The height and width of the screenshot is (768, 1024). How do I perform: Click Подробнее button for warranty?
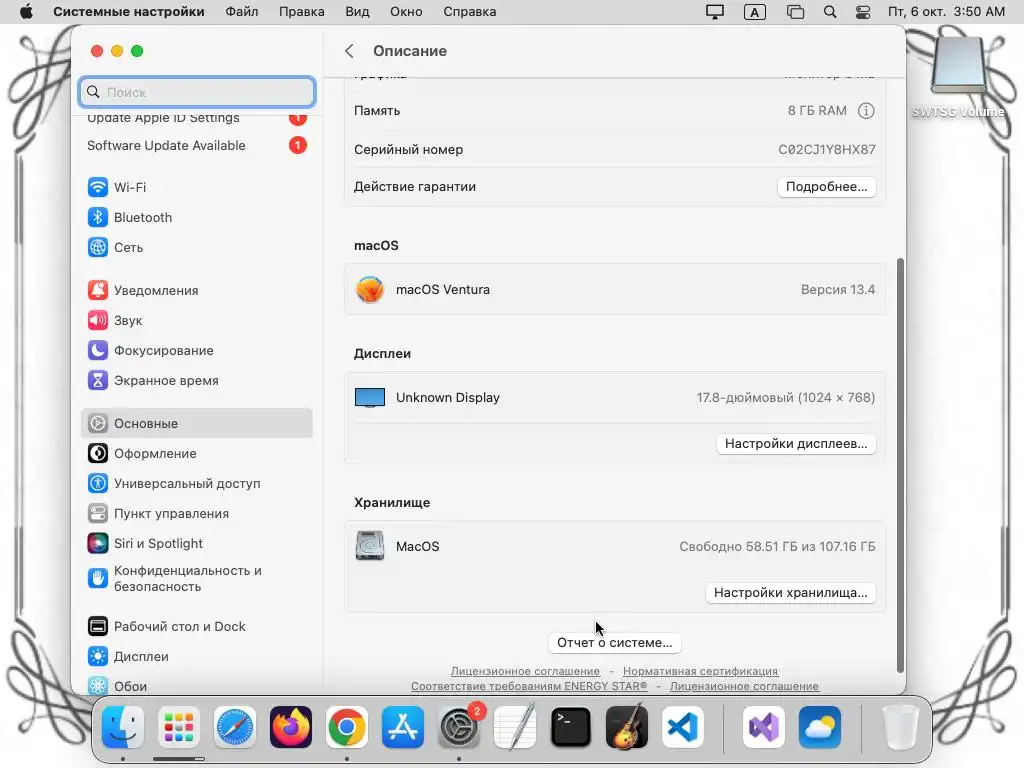coord(826,187)
